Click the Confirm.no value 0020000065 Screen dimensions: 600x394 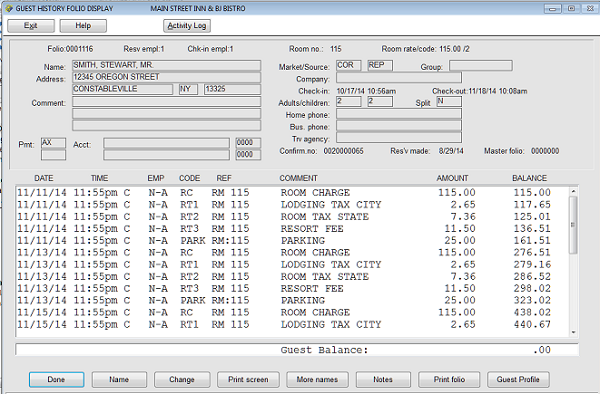(344, 151)
